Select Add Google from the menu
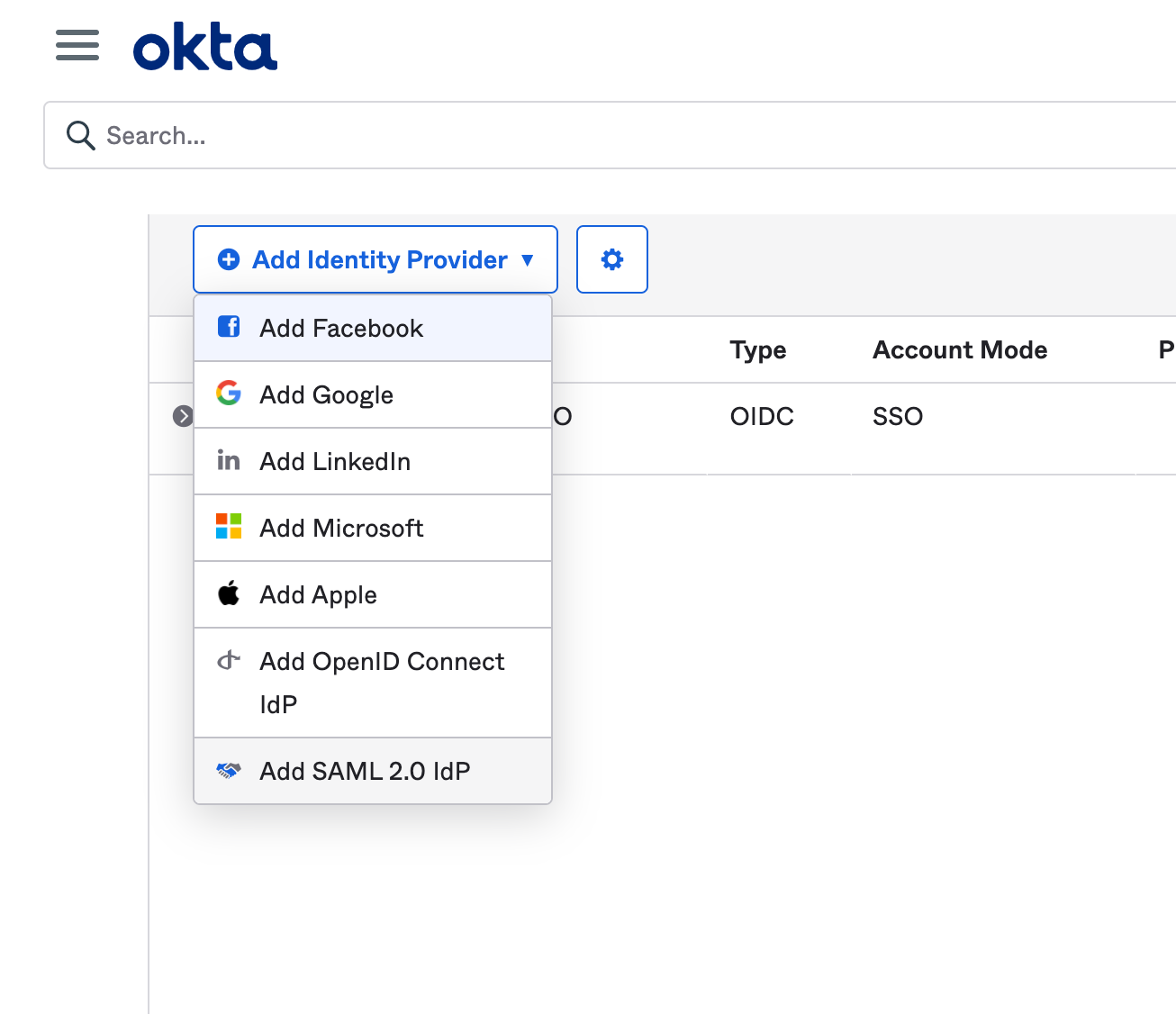This screenshot has height=1014, width=1176. coord(373,395)
